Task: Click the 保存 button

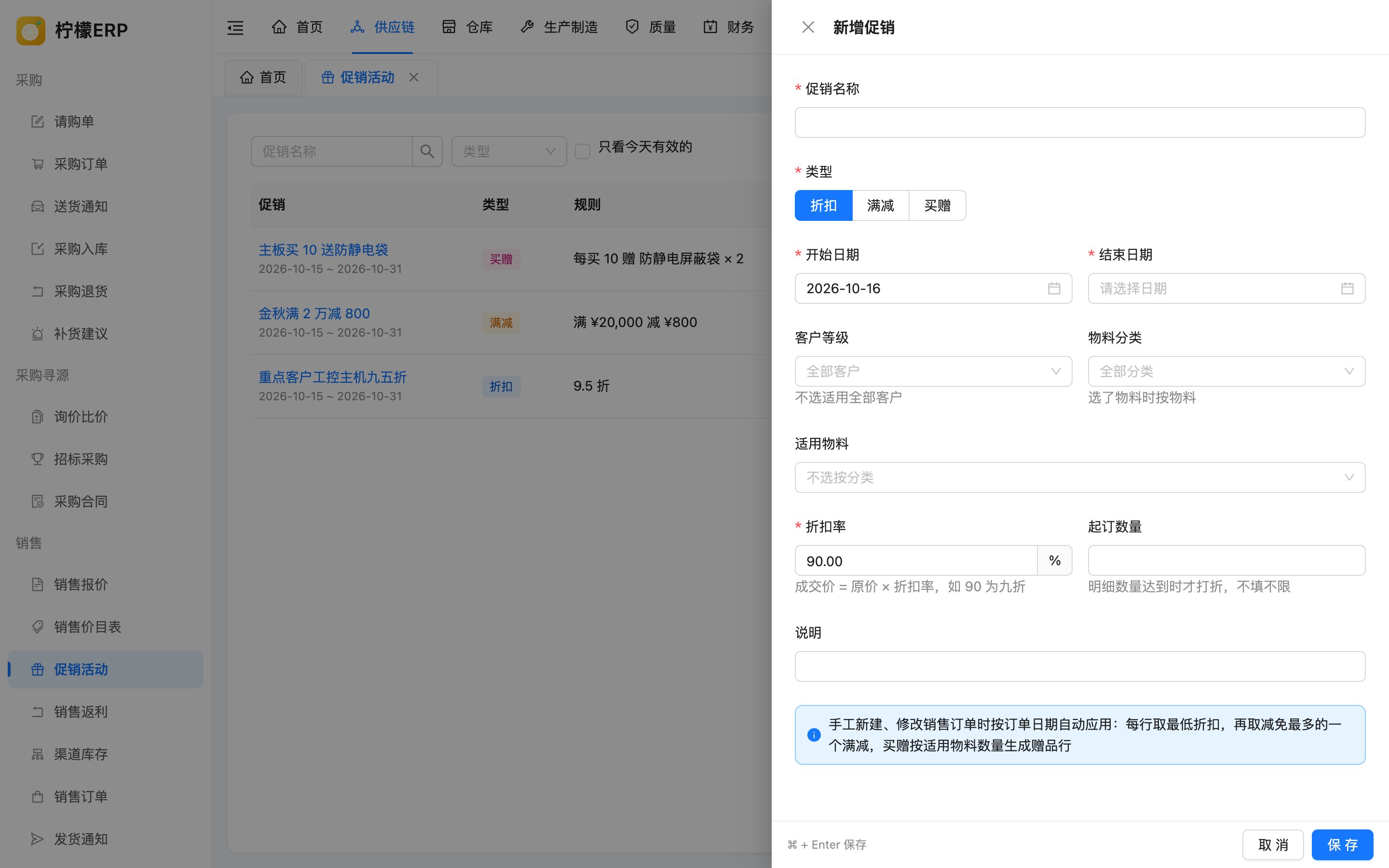Action: pyautogui.click(x=1342, y=844)
